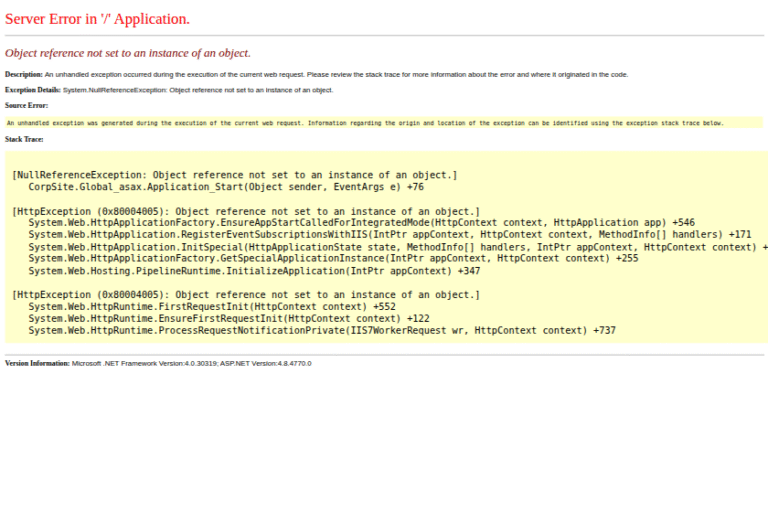Click the 'RegisterEventSubscriptionsWithIIS' stack line
The height and width of the screenshot is (512, 768).
click(x=389, y=234)
